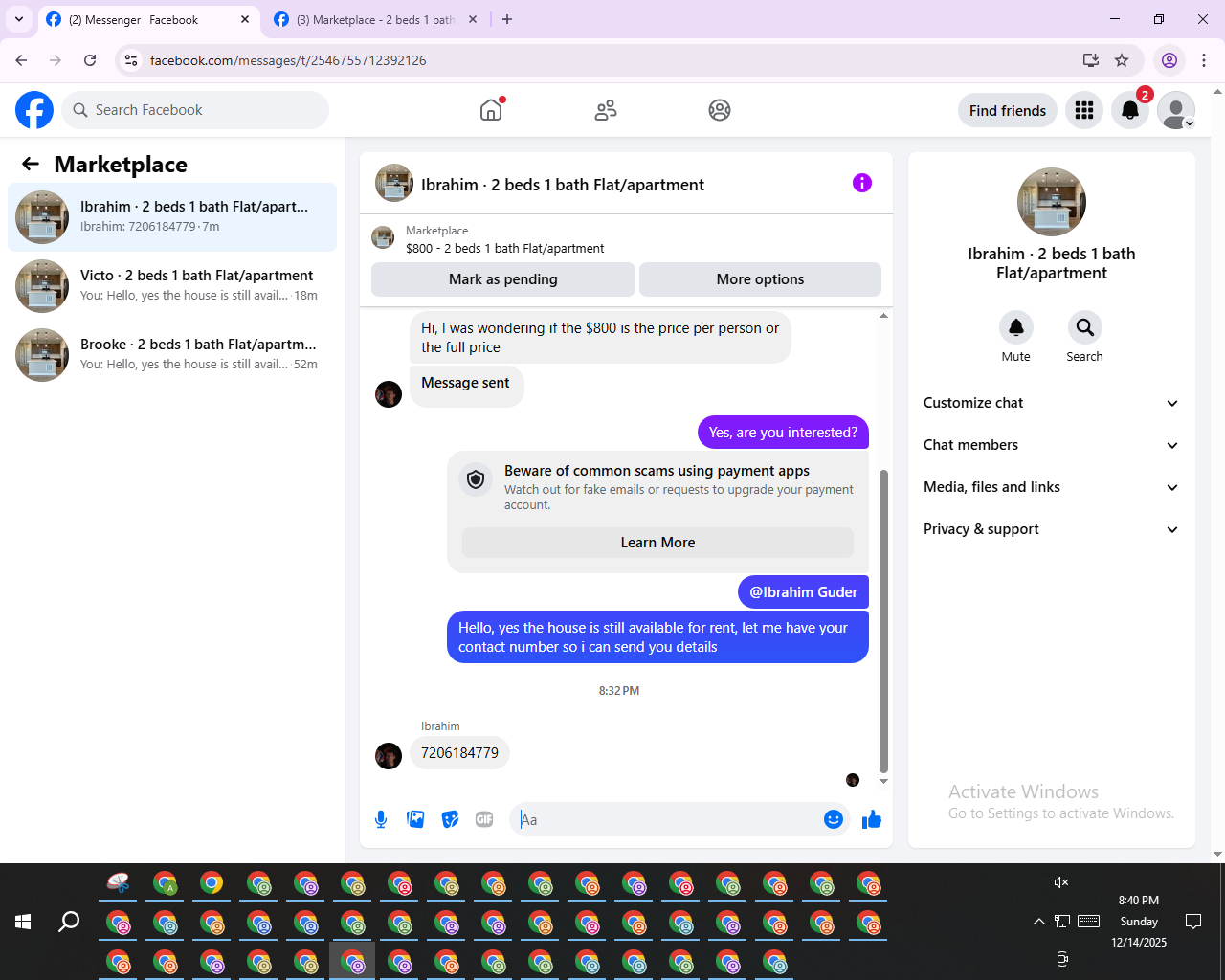Expand Privacy & support section
The width and height of the screenshot is (1225, 980).
click(1051, 529)
